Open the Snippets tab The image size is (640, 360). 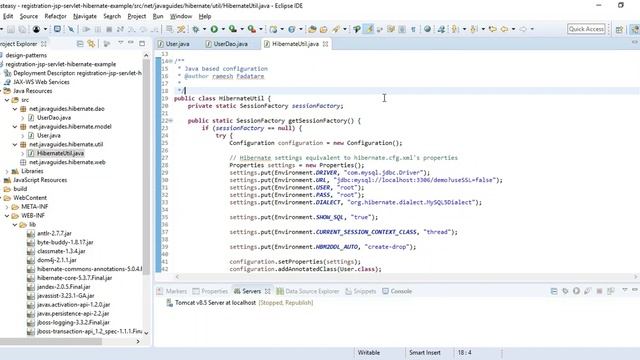[360, 291]
